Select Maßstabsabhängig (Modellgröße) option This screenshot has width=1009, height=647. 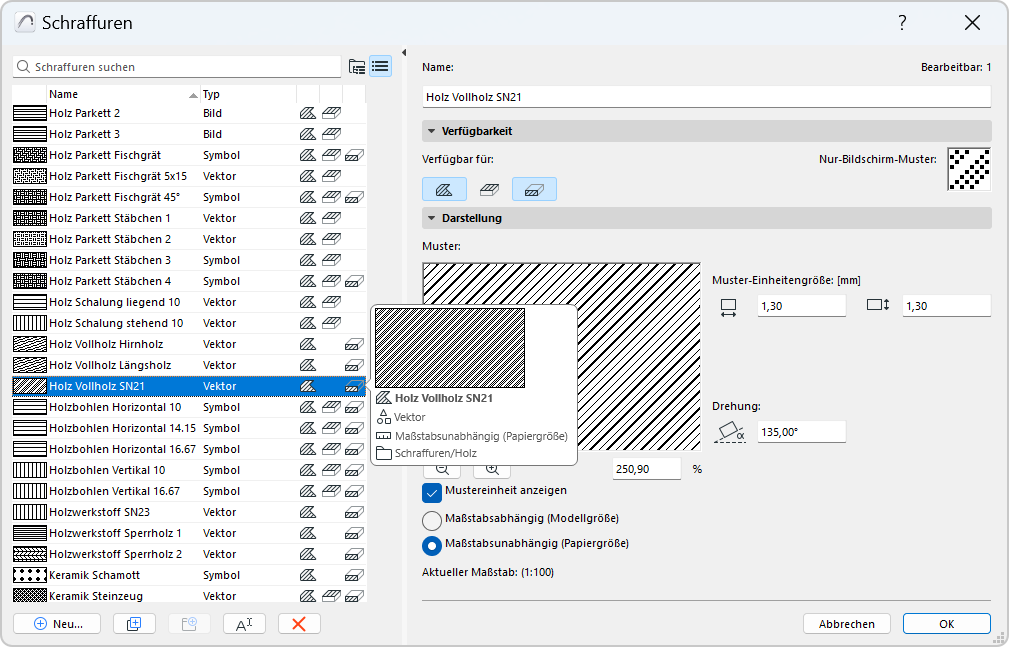pos(432,519)
